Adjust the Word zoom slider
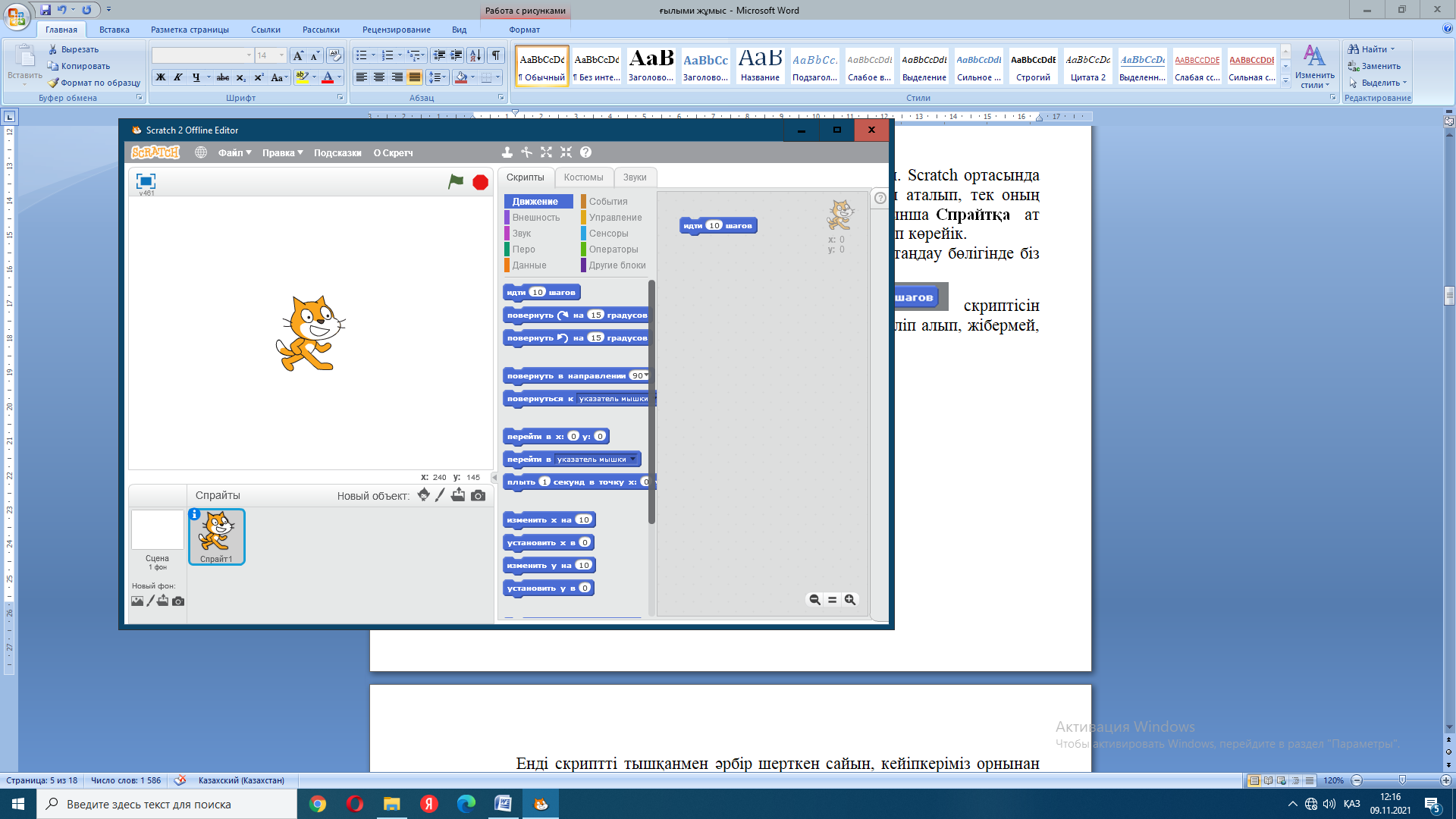The image size is (1456, 819). (x=1401, y=780)
